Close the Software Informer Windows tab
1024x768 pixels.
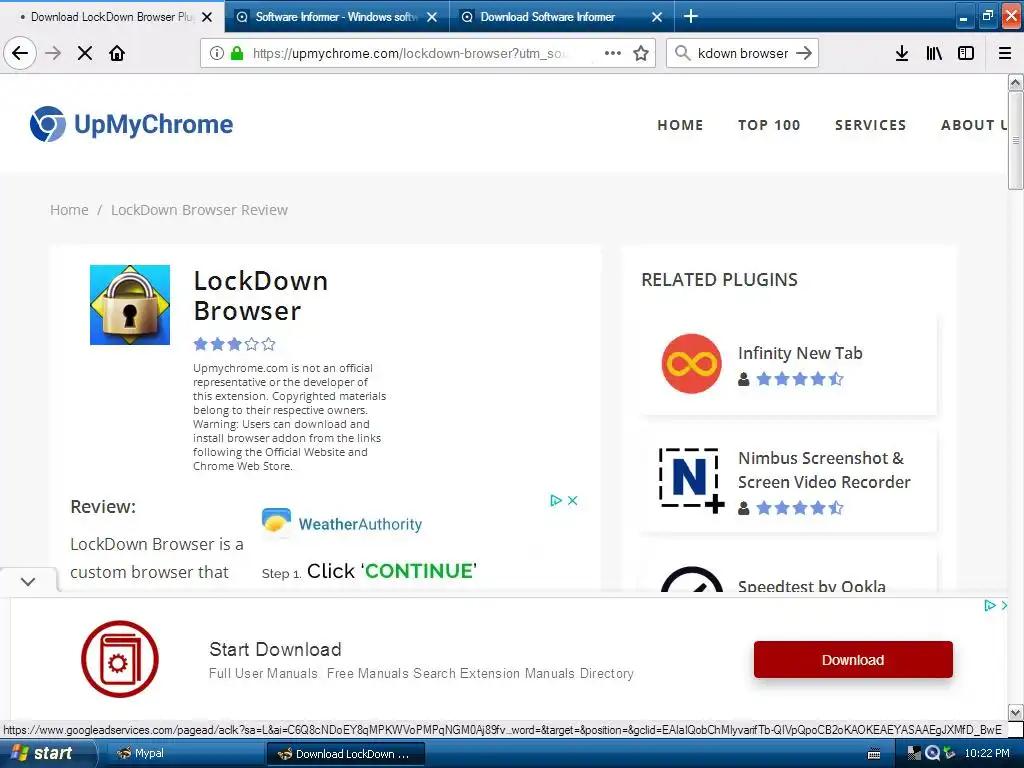(x=432, y=17)
